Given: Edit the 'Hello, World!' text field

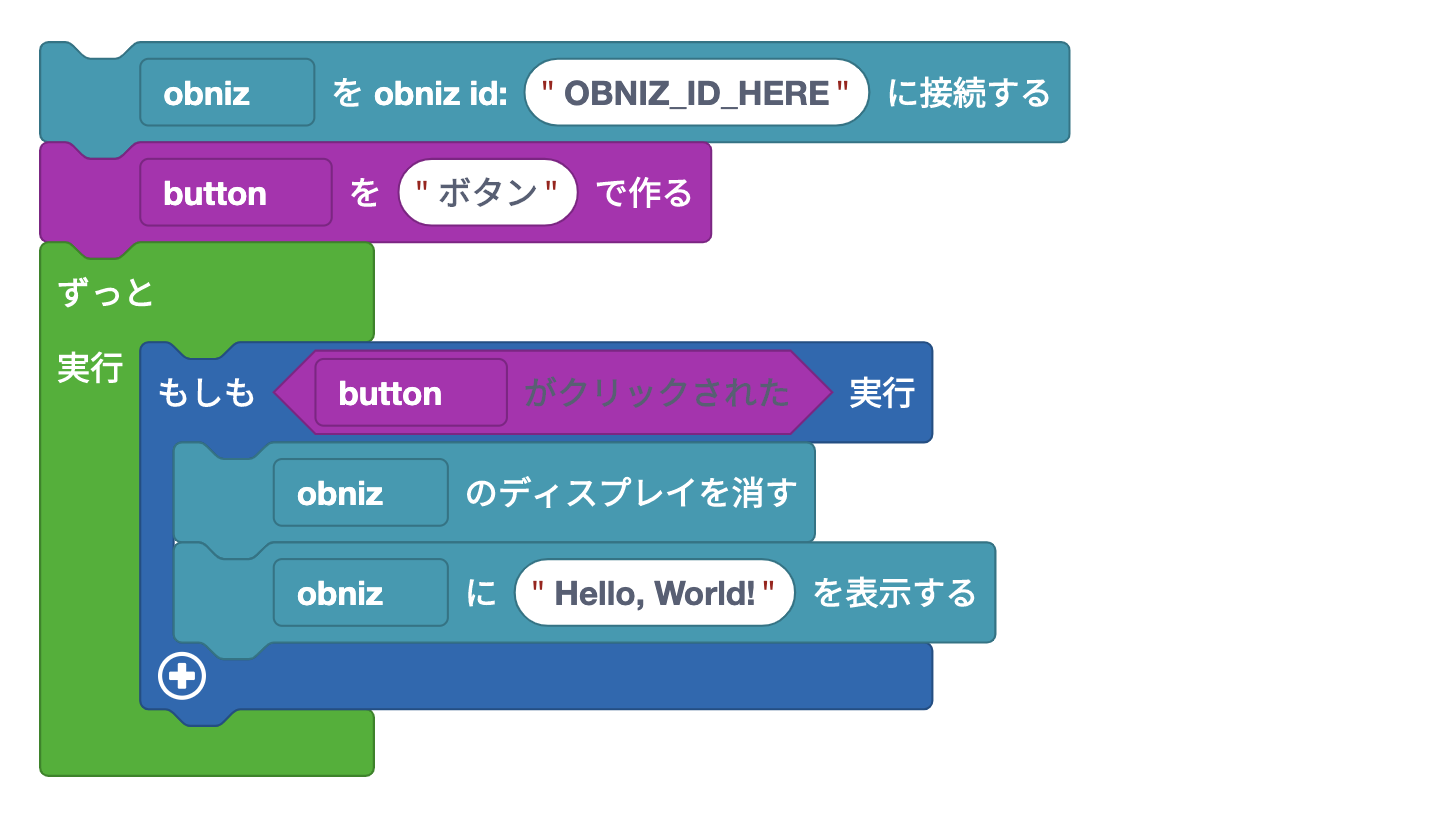Looking at the screenshot, I should point(654,593).
